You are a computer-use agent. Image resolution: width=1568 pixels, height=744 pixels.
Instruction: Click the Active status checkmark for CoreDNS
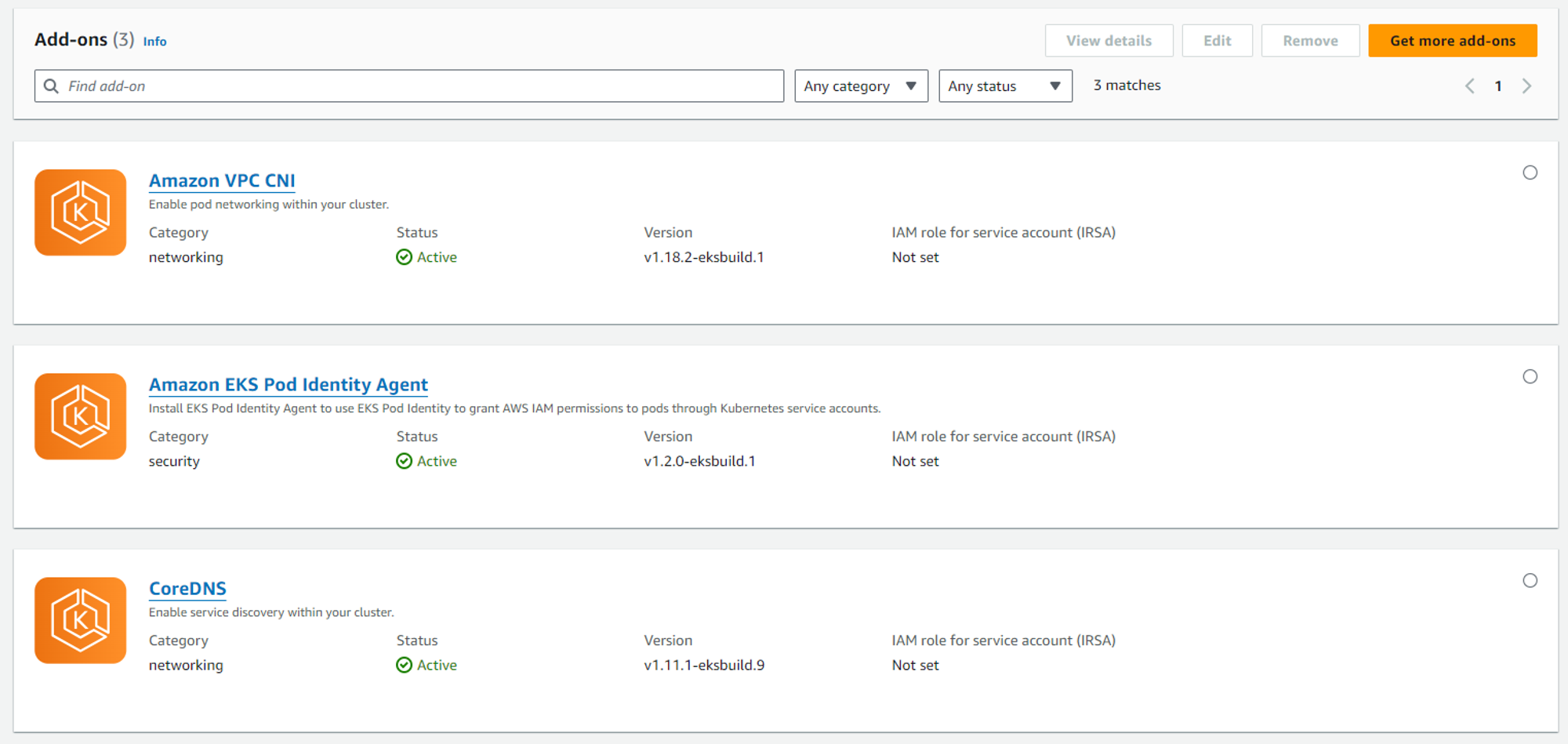tap(404, 665)
